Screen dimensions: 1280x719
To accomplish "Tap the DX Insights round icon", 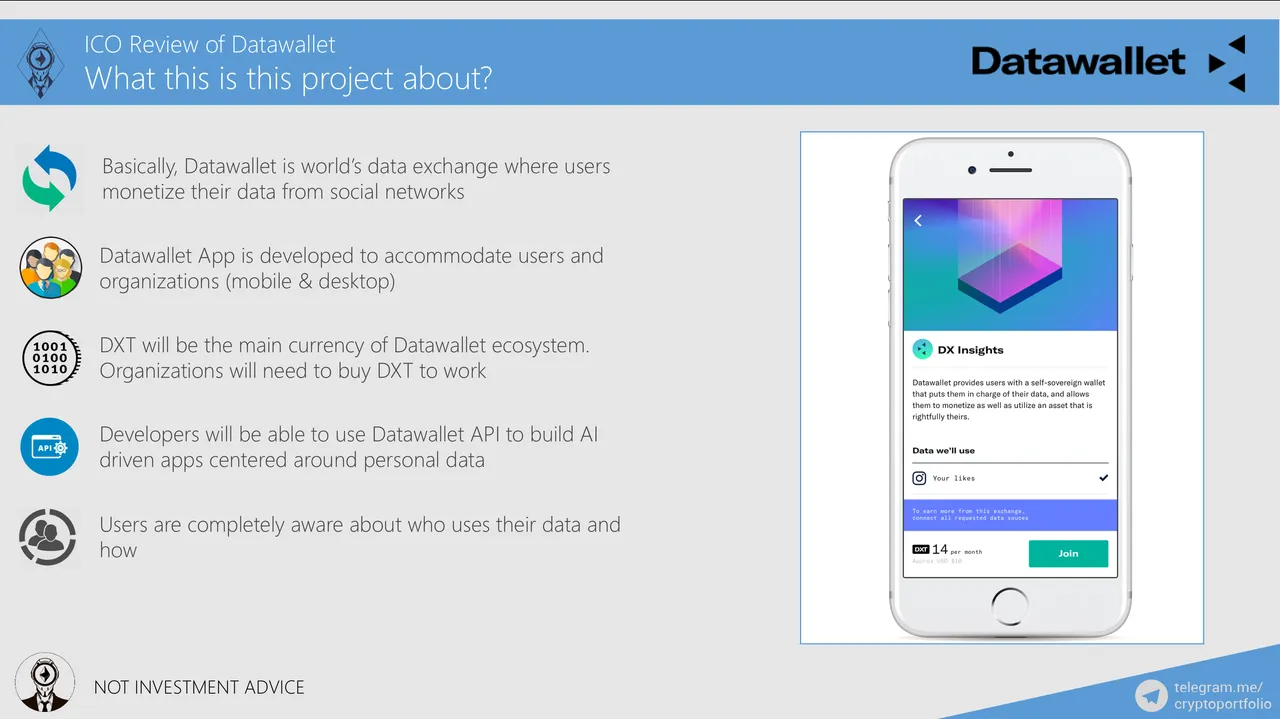I will tap(922, 349).
